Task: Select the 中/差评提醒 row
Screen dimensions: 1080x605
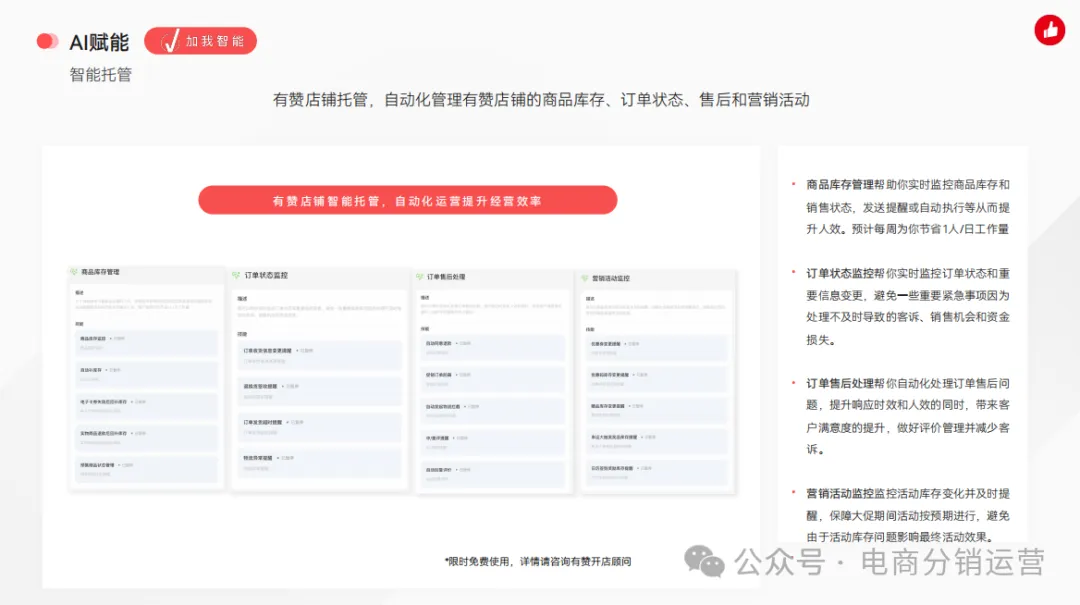Action: point(492,442)
